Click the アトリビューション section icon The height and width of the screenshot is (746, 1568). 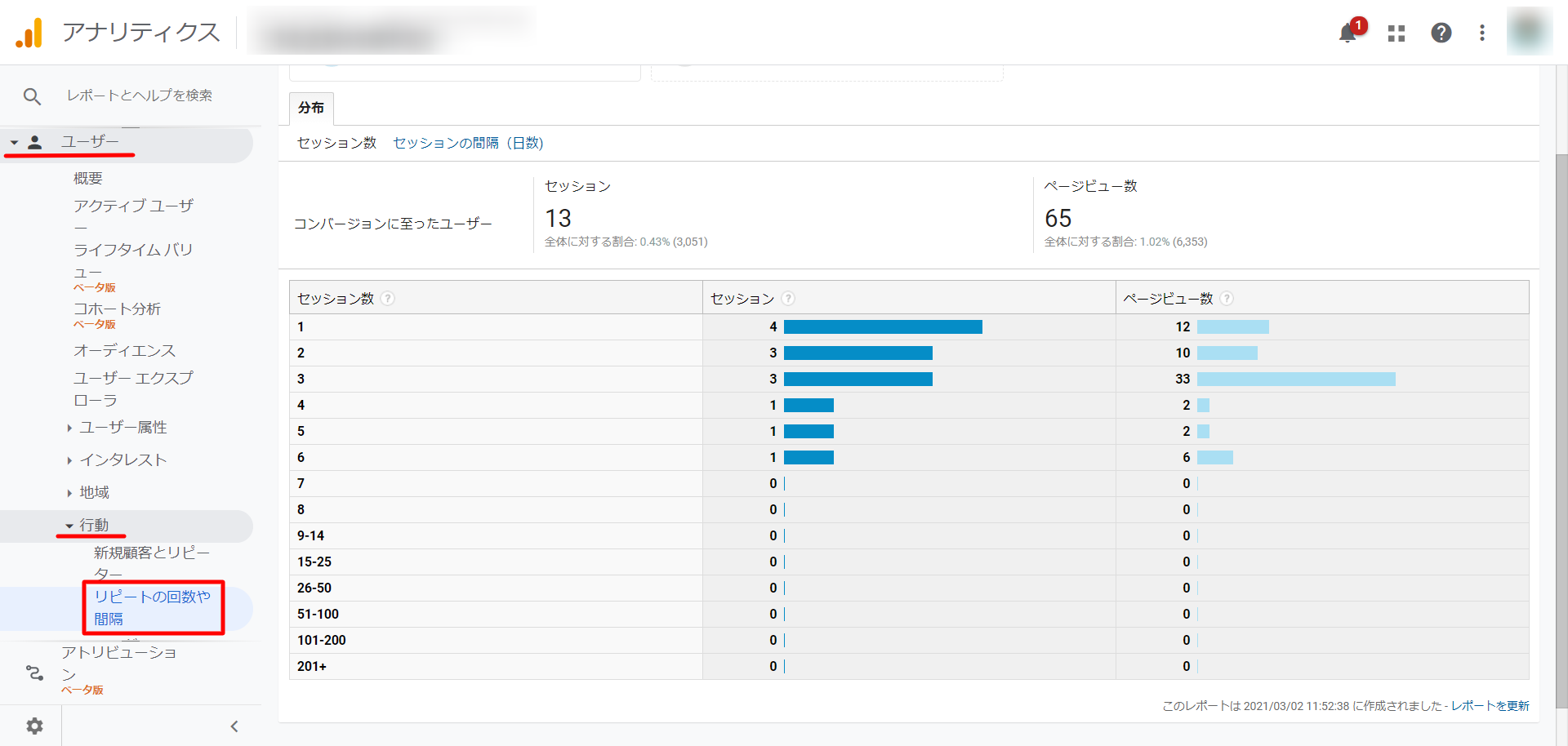coord(34,673)
